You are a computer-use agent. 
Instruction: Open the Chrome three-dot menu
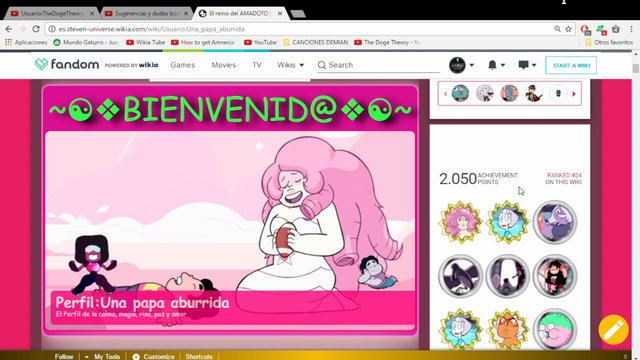(x=631, y=29)
